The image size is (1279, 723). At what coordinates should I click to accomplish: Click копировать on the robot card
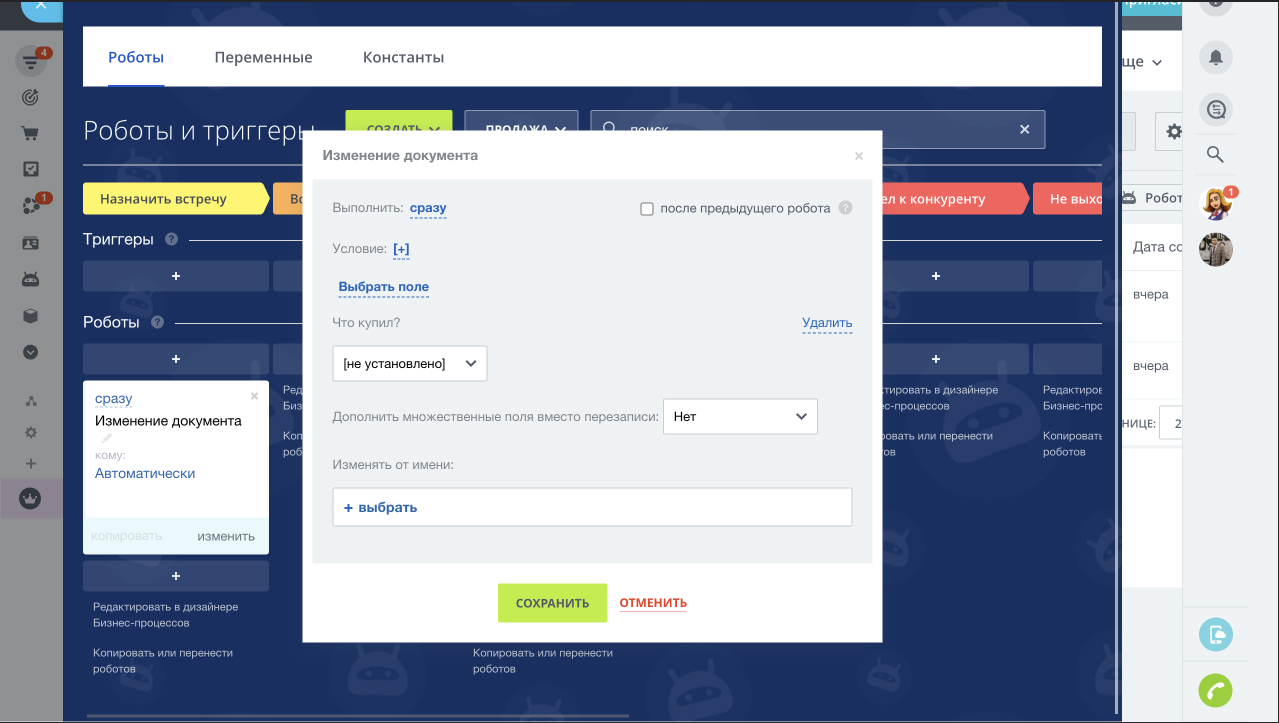point(126,536)
